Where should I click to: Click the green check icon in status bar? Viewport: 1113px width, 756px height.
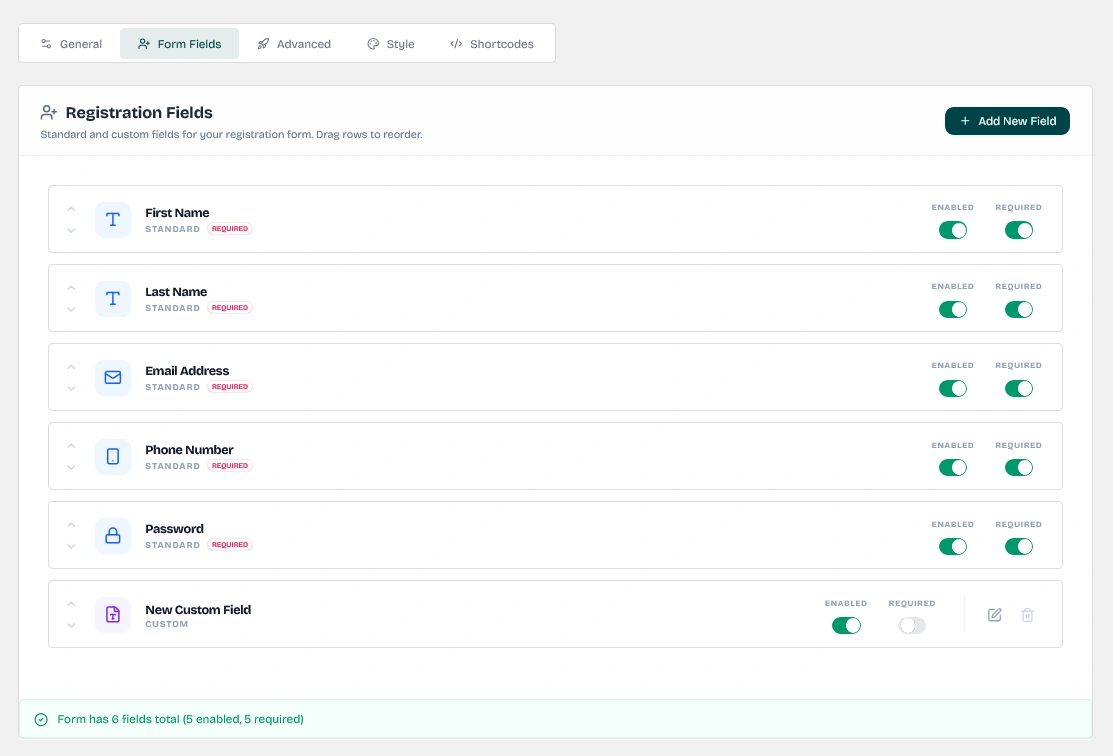41,719
